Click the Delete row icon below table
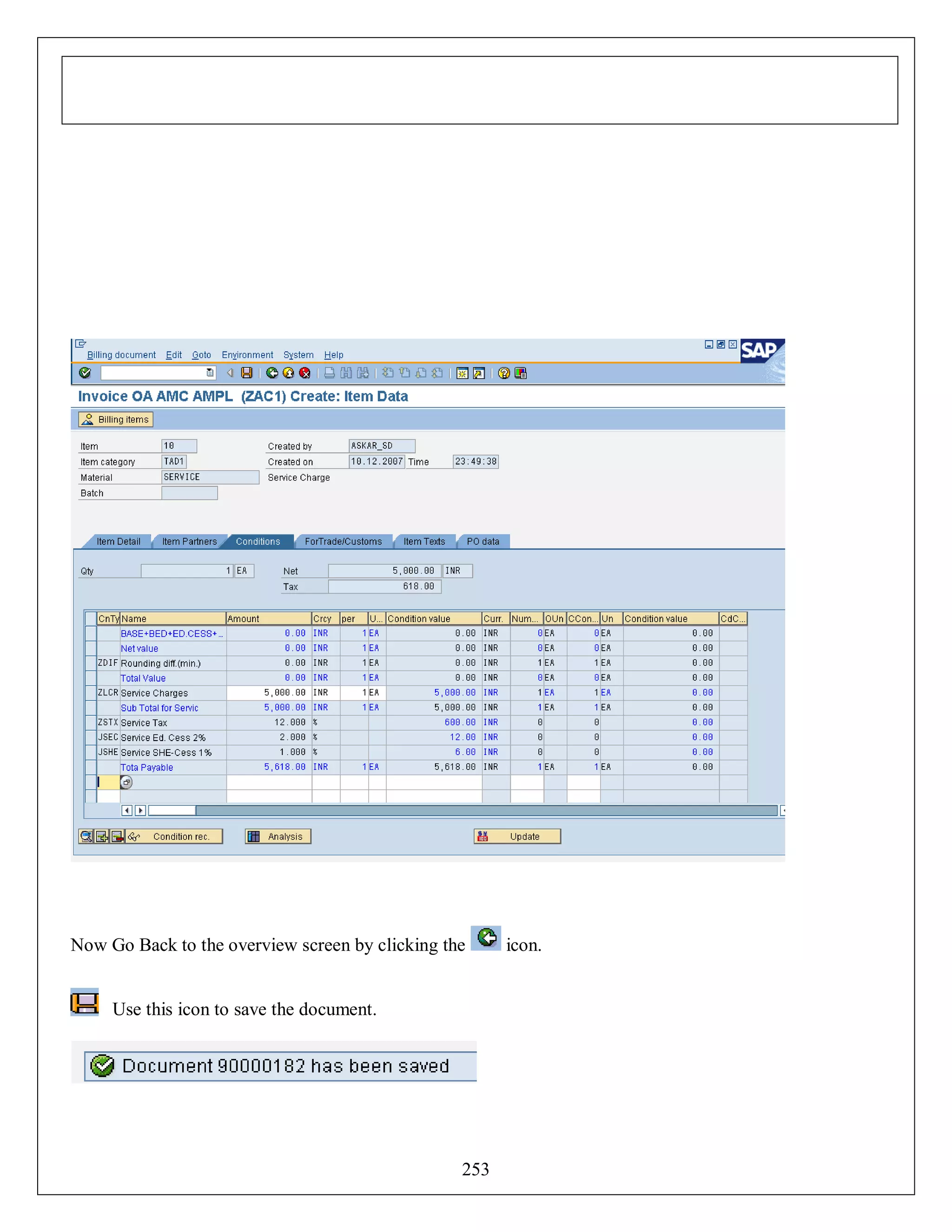The image size is (952, 1232). point(117,836)
